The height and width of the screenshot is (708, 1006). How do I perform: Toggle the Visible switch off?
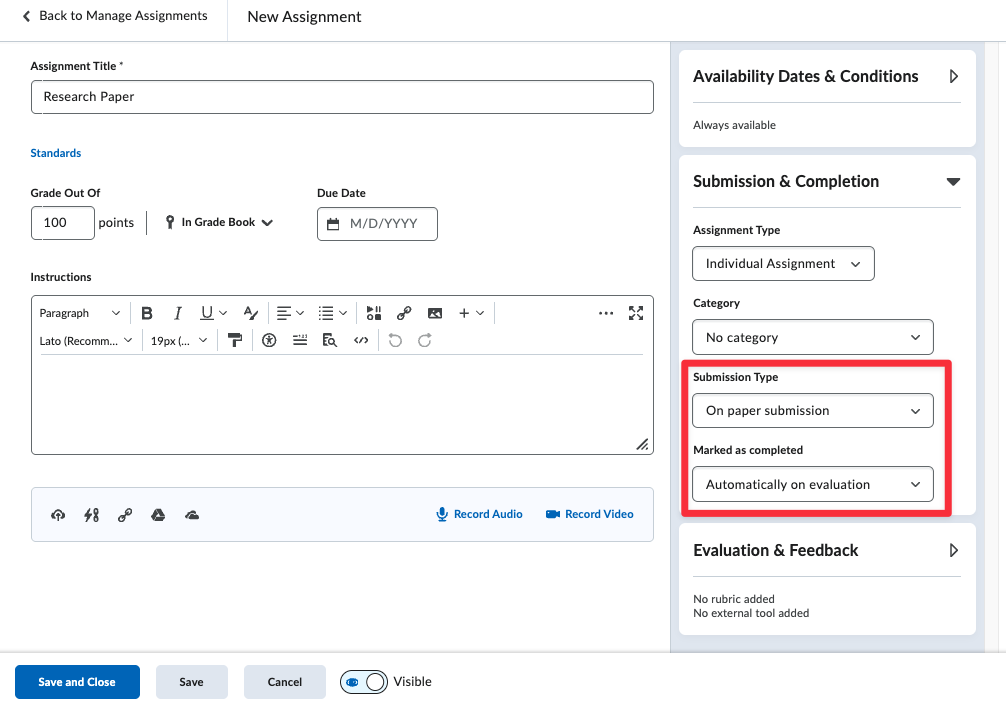point(363,682)
